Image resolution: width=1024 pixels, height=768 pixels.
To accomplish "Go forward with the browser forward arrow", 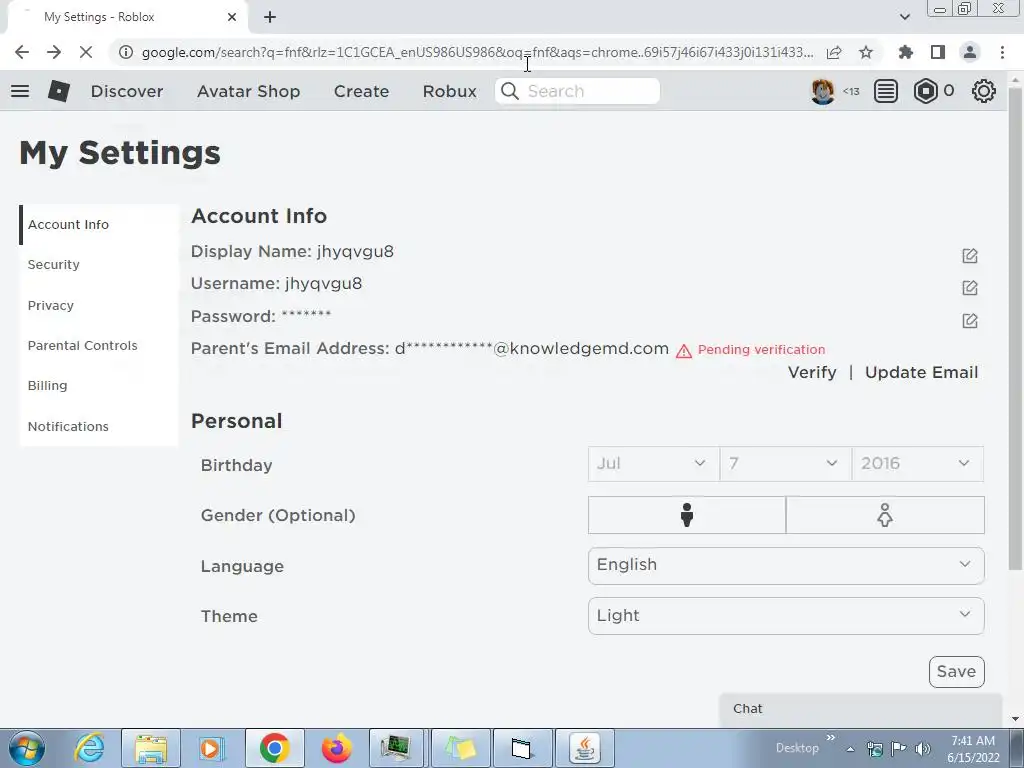I will pyautogui.click(x=54, y=52).
